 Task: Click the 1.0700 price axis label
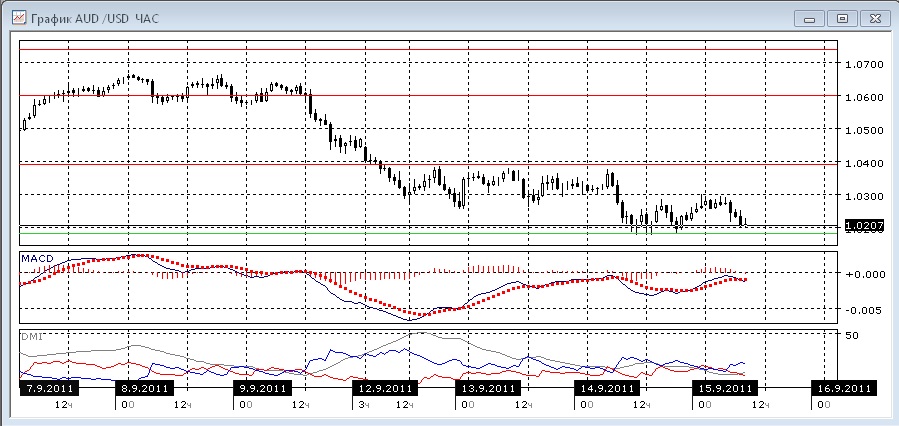coord(864,64)
